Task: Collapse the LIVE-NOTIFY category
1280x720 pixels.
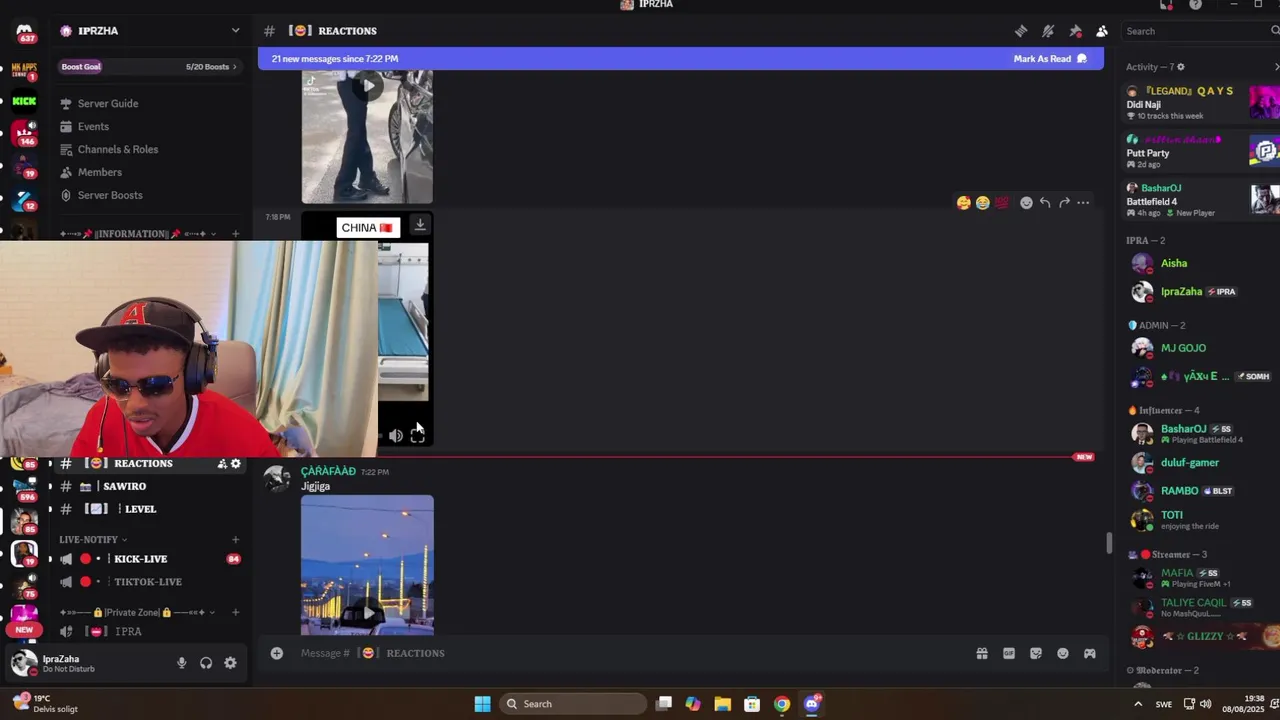Action: point(93,540)
